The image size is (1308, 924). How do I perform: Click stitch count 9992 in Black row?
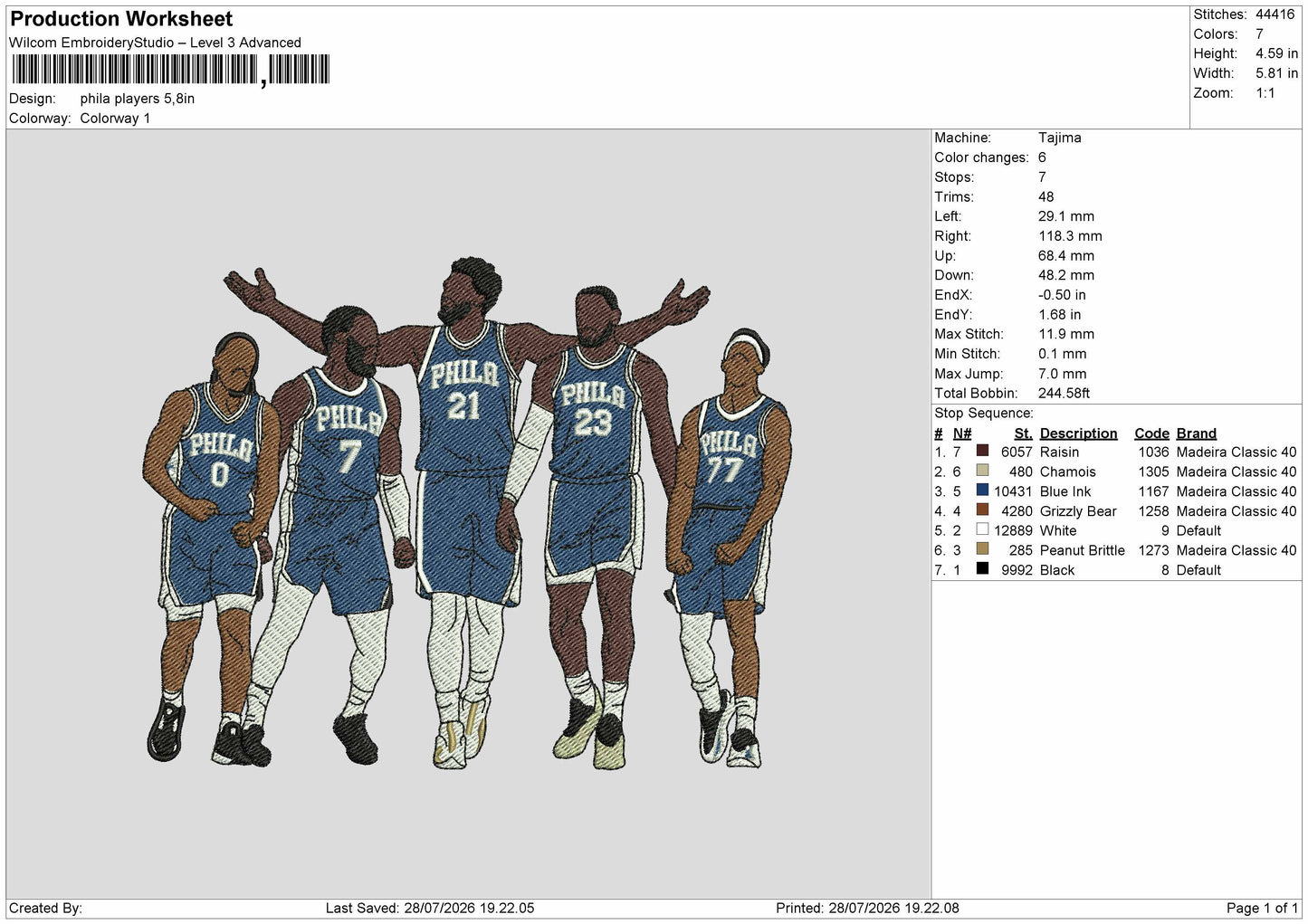1017,570
